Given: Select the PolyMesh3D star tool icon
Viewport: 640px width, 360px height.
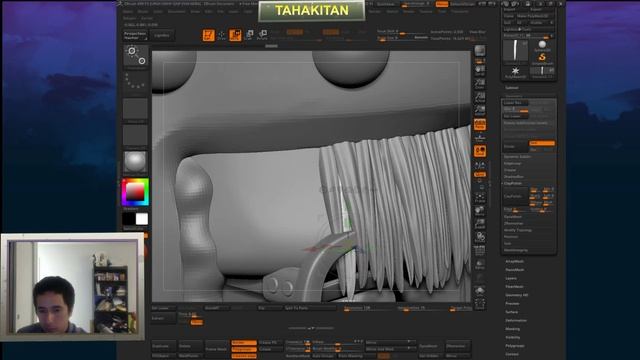Looking at the screenshot, I should 516,72.
